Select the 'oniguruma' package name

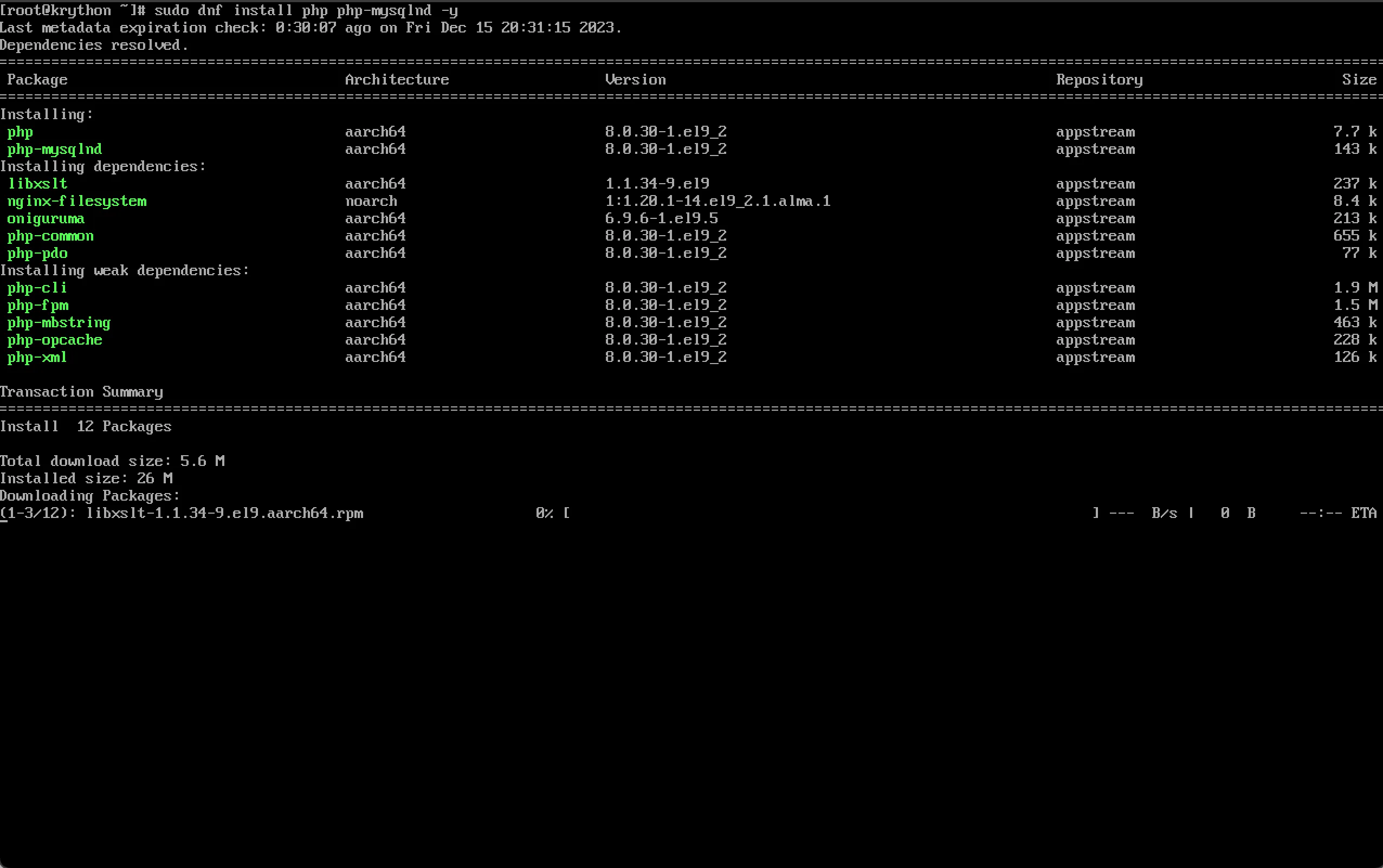pyautogui.click(x=46, y=219)
